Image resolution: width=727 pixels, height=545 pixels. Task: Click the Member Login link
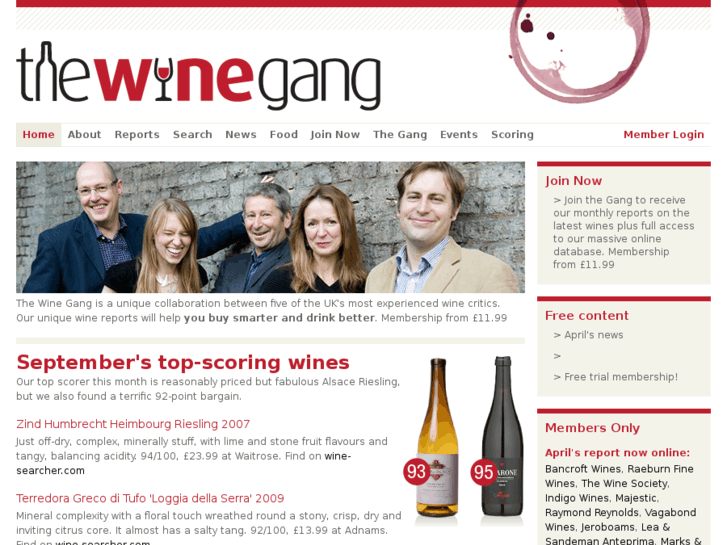[663, 135]
